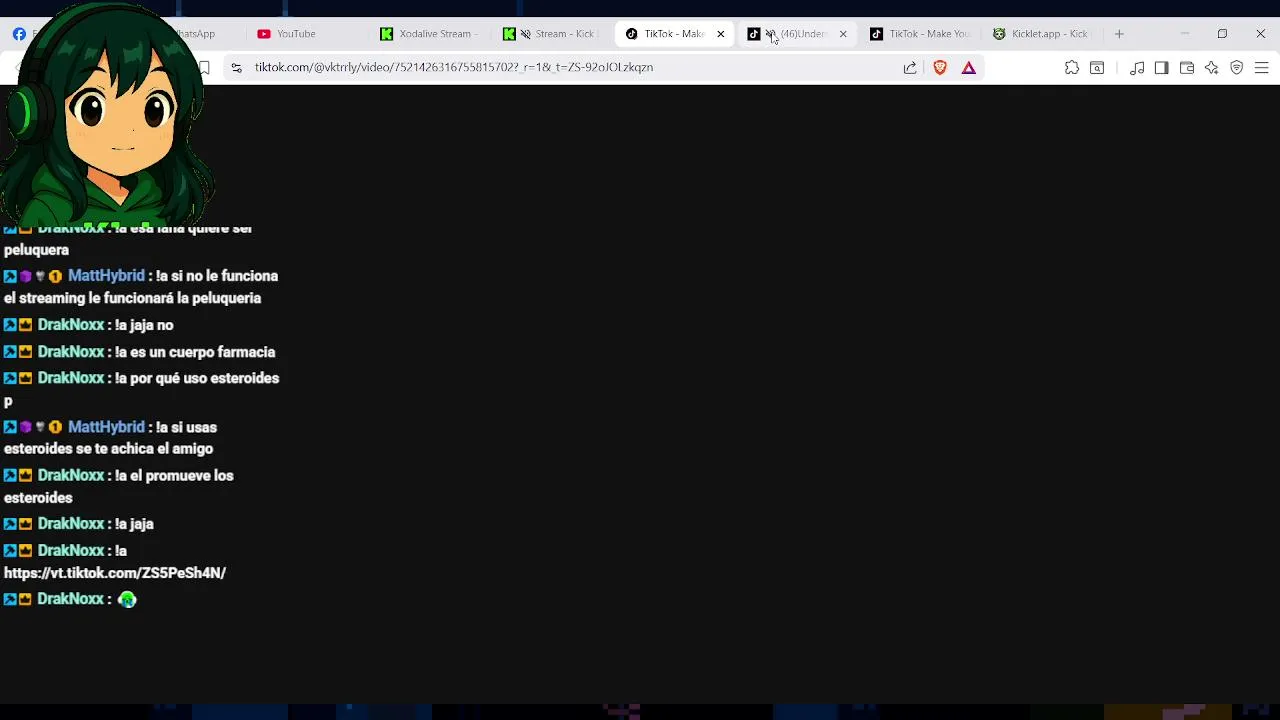1280x720 pixels.
Task: Toggle the browser sidebar panel icon
Action: click(x=1161, y=68)
